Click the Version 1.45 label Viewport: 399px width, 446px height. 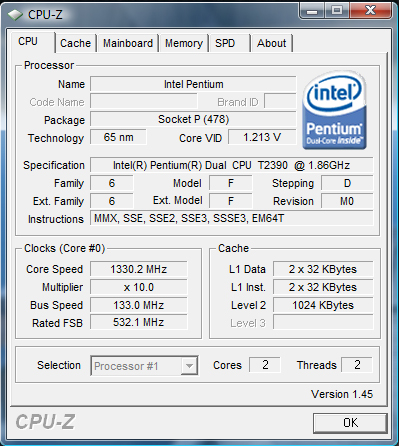point(342,394)
